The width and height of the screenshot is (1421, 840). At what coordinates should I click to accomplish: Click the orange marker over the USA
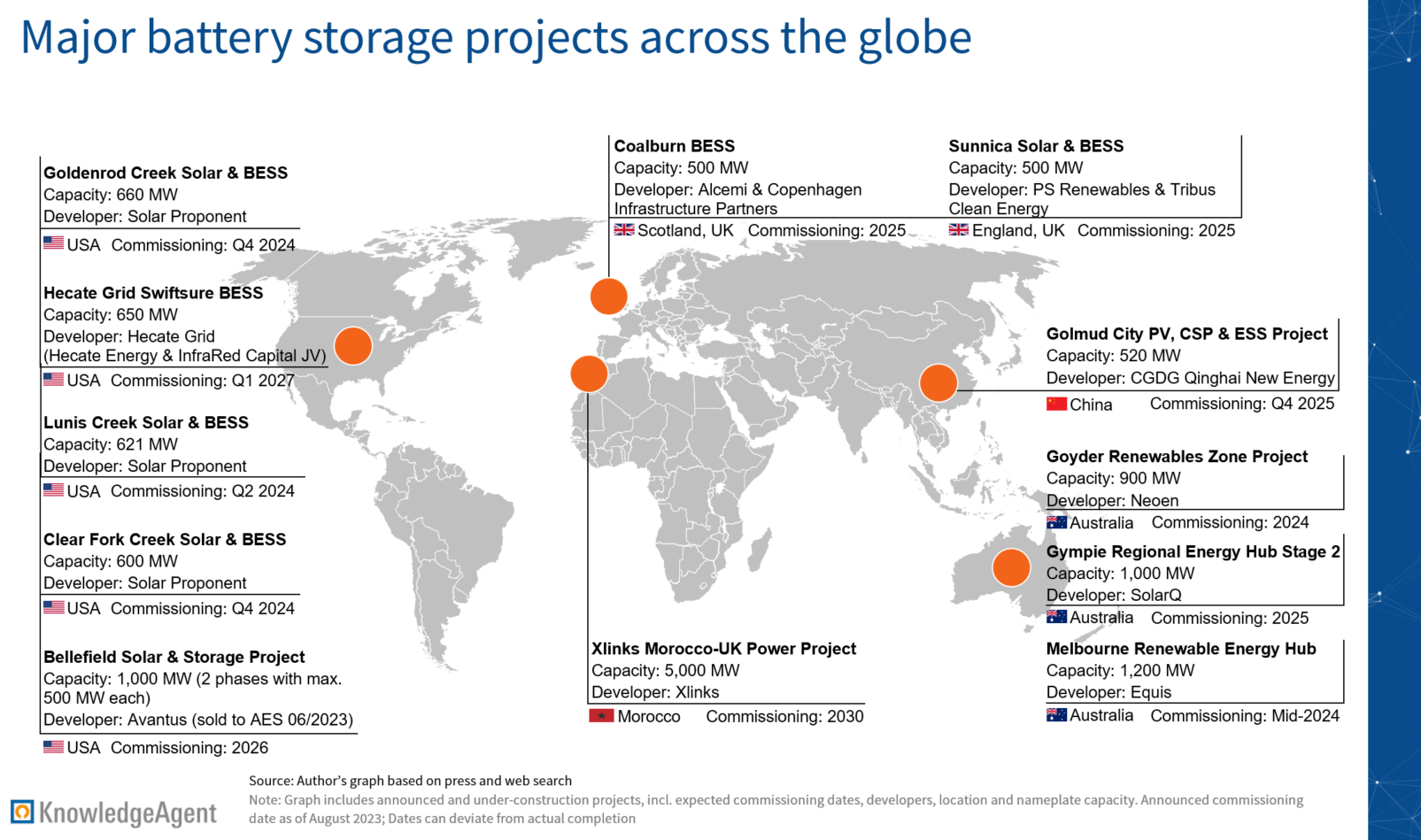(353, 346)
